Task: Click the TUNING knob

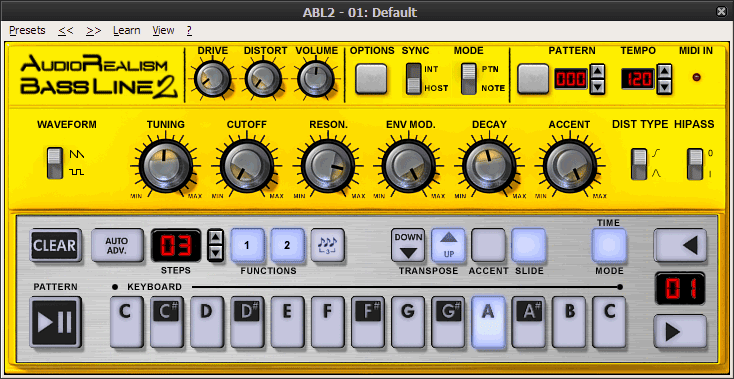Action: tap(165, 165)
